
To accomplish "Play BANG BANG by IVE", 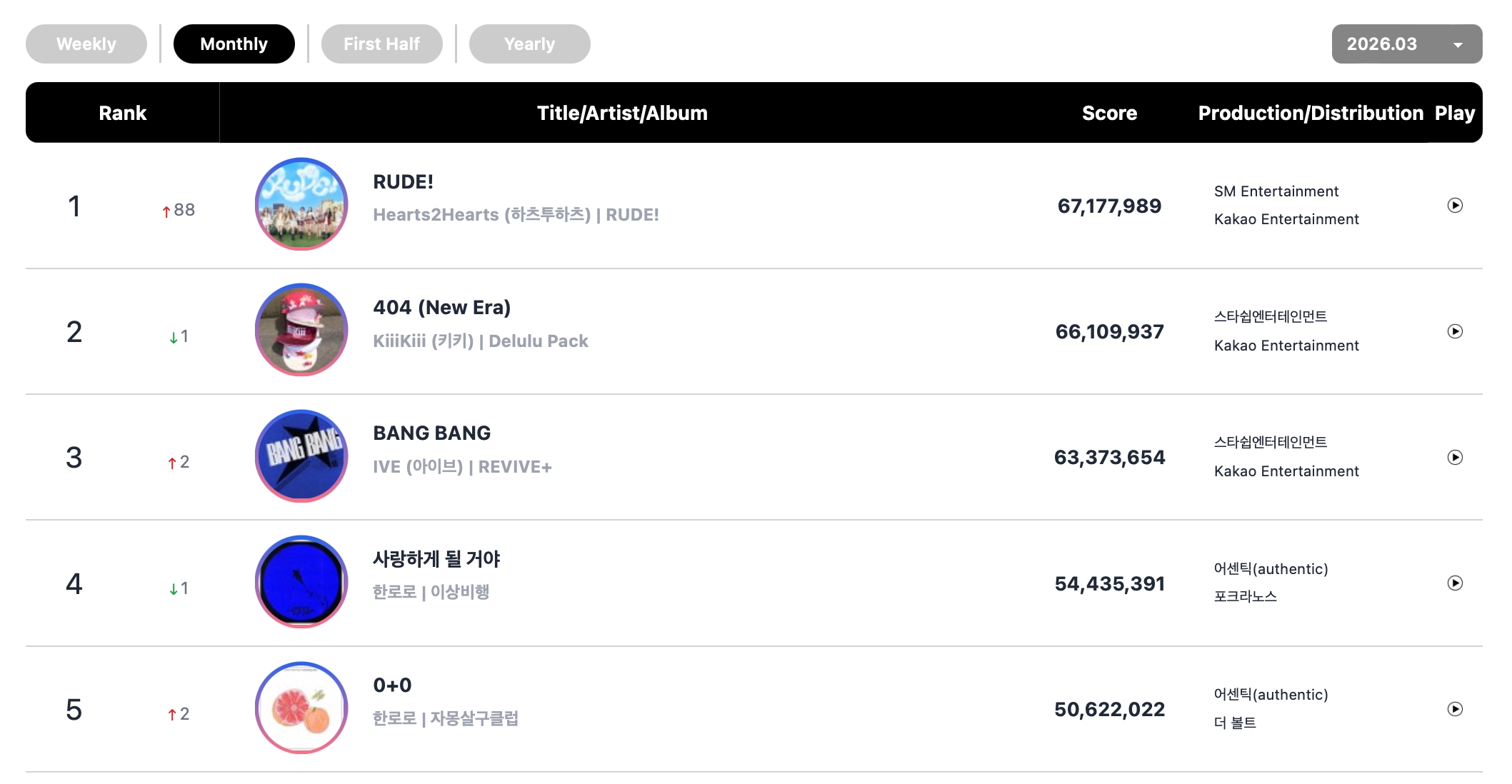I will [1454, 457].
